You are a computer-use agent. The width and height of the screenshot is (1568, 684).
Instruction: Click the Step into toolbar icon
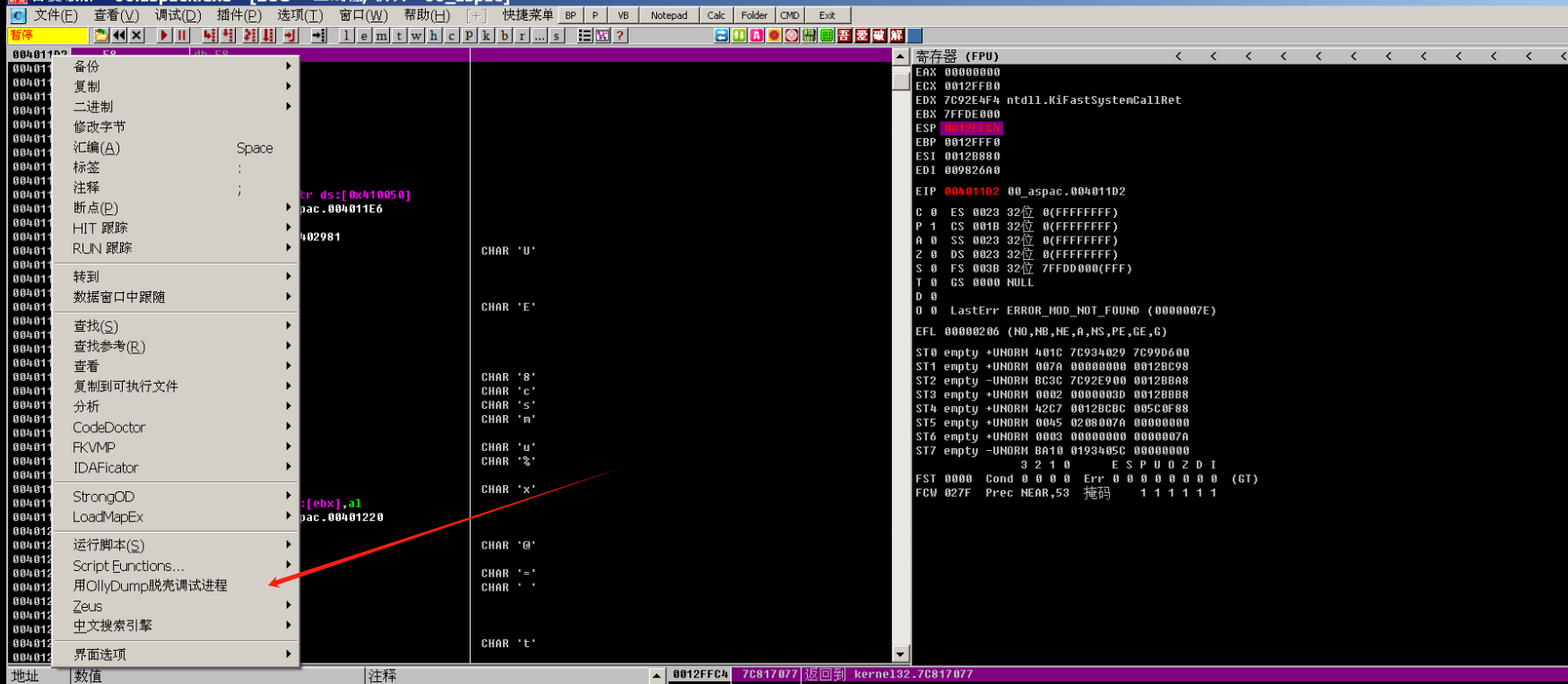(x=209, y=35)
